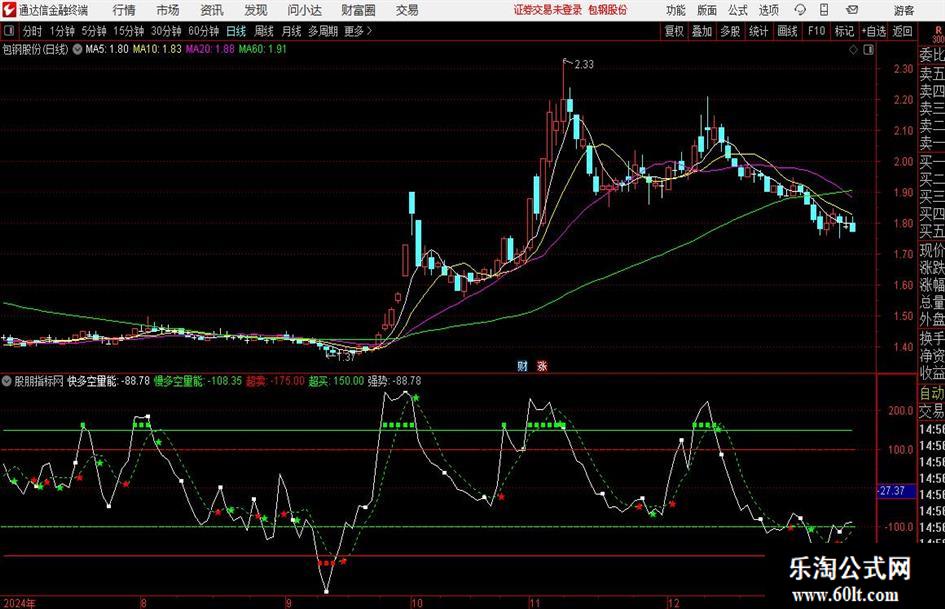Click the MA5: 1.80 indicator label
This screenshot has width=945, height=609.
pyautogui.click(x=107, y=49)
